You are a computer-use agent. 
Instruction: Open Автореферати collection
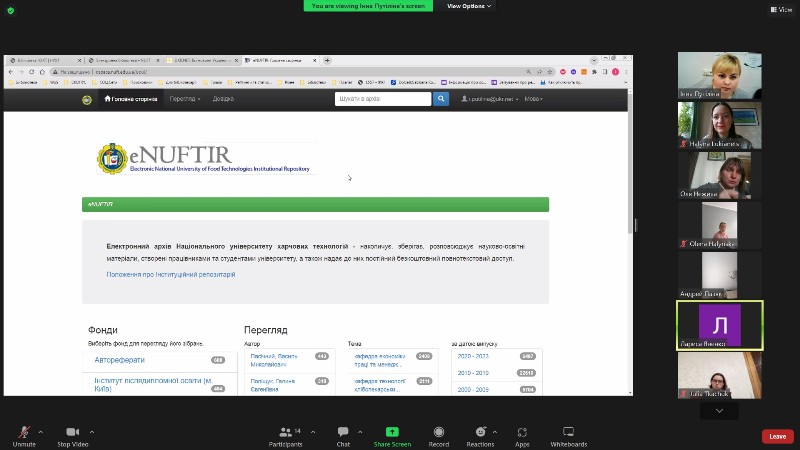(x=119, y=360)
